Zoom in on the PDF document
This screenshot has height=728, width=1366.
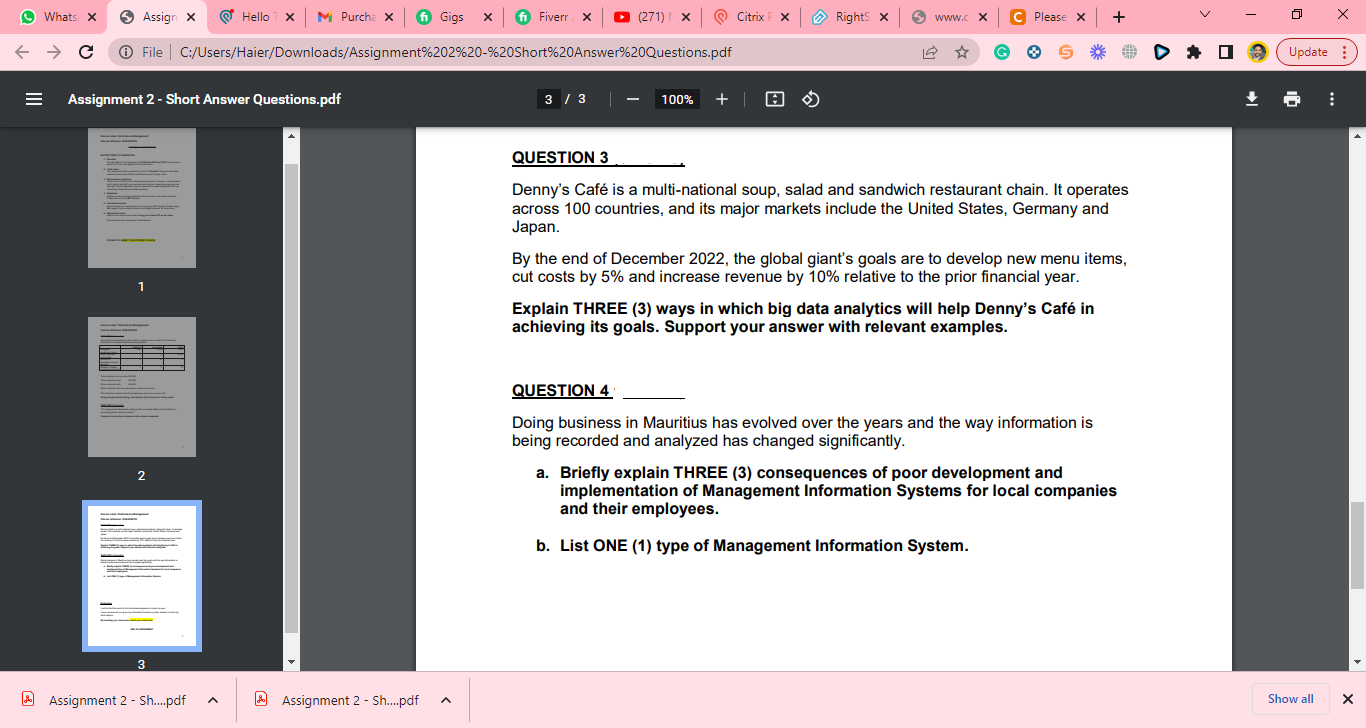point(722,99)
